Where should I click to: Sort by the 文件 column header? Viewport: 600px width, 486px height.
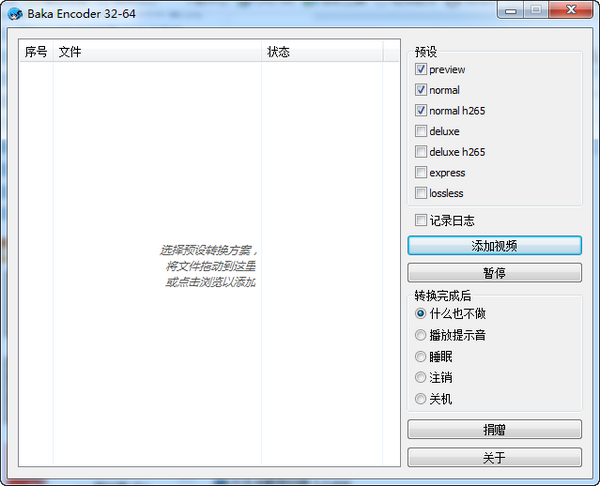coord(157,52)
